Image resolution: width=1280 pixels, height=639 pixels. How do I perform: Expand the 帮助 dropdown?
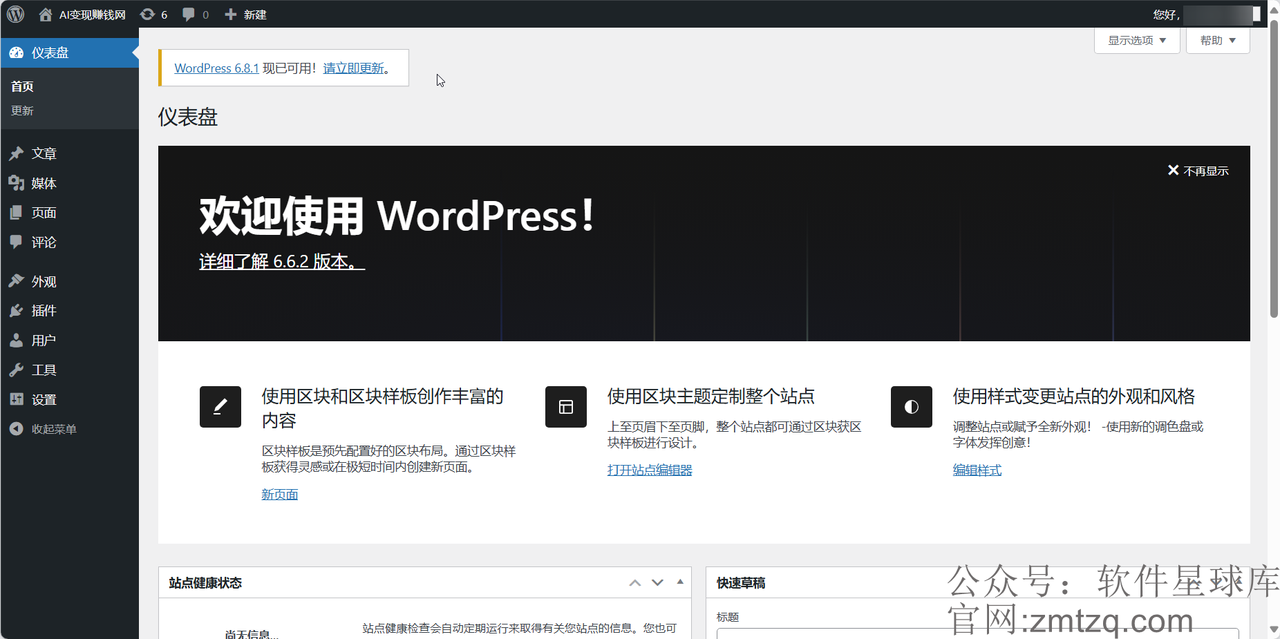pos(1218,41)
